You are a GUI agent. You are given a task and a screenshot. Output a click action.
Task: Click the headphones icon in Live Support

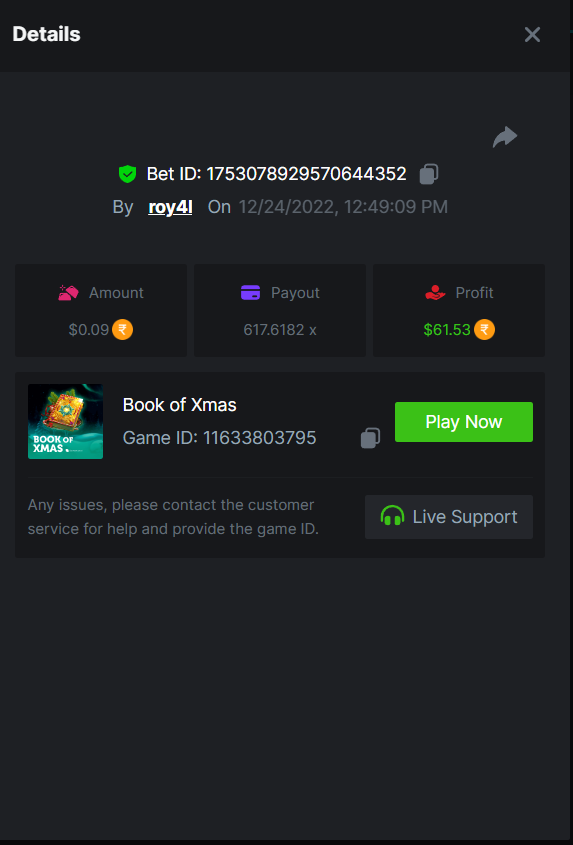click(392, 516)
